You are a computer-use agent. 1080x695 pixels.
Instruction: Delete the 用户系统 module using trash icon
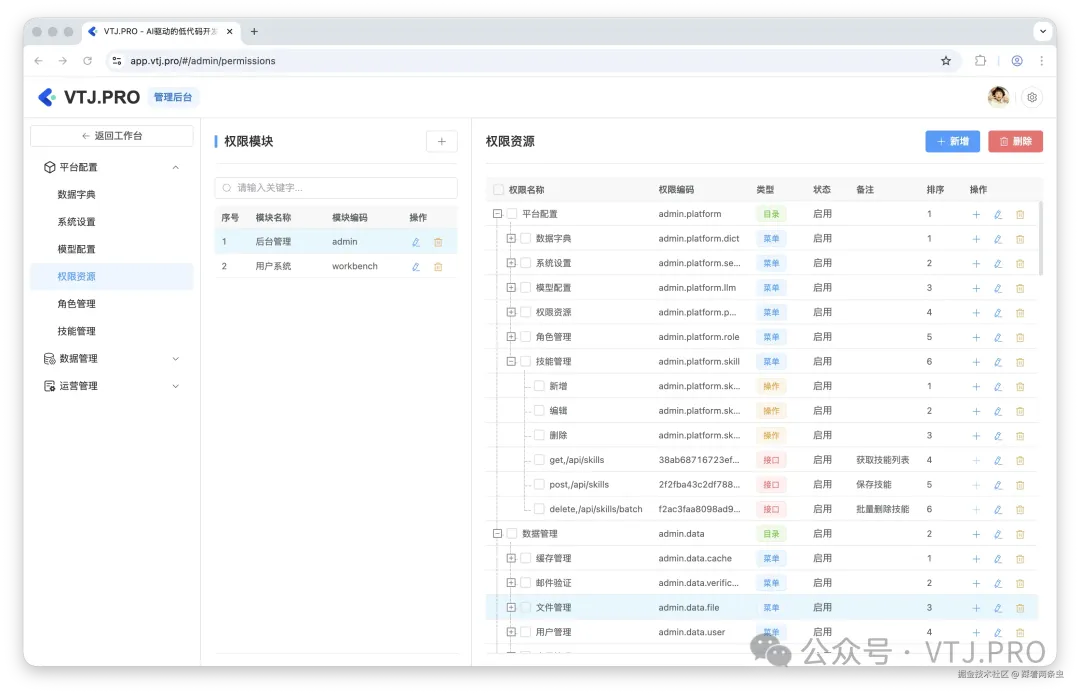438,265
